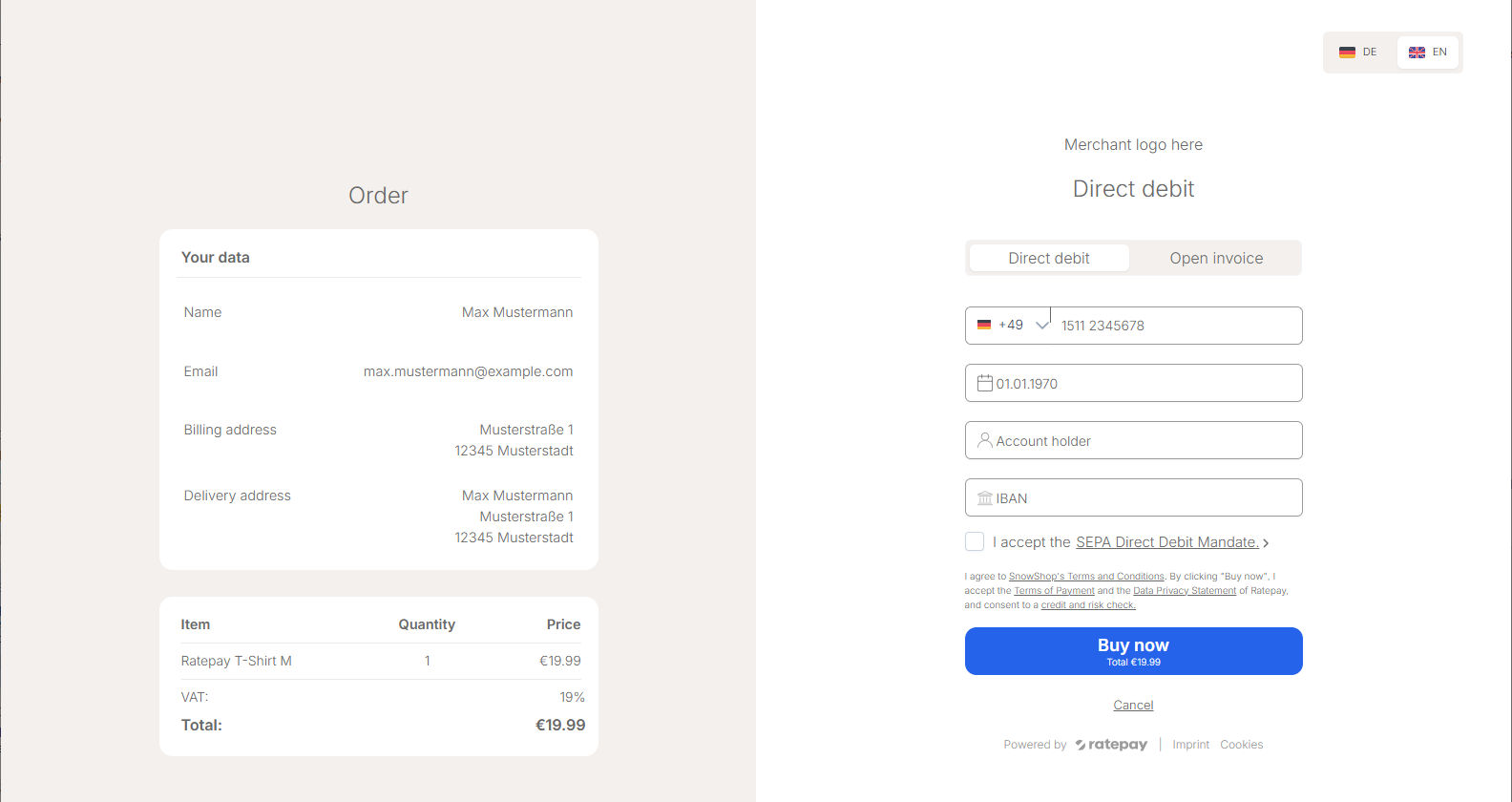Image resolution: width=1512 pixels, height=802 pixels.
Task: Click the calendar icon in date field
Action: pos(984,383)
